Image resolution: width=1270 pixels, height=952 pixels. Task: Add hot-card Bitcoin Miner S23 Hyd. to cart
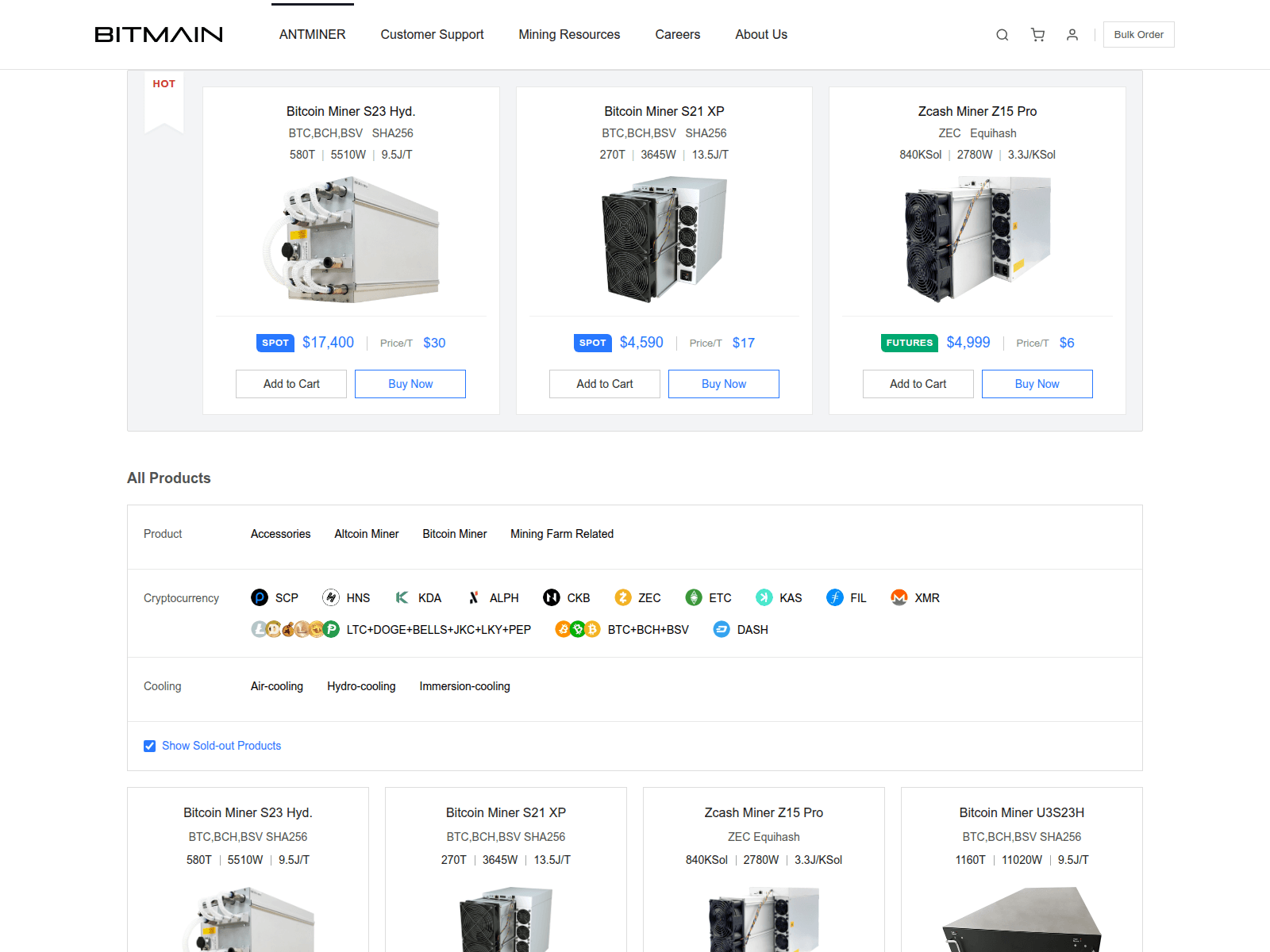pyautogui.click(x=291, y=384)
